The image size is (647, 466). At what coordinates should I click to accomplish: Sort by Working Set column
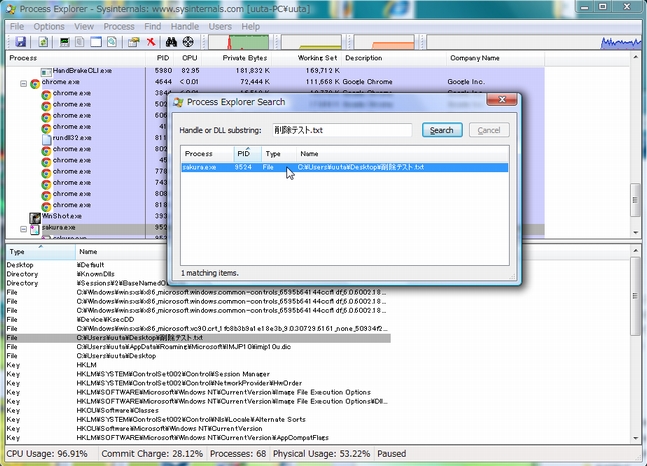(x=307, y=58)
